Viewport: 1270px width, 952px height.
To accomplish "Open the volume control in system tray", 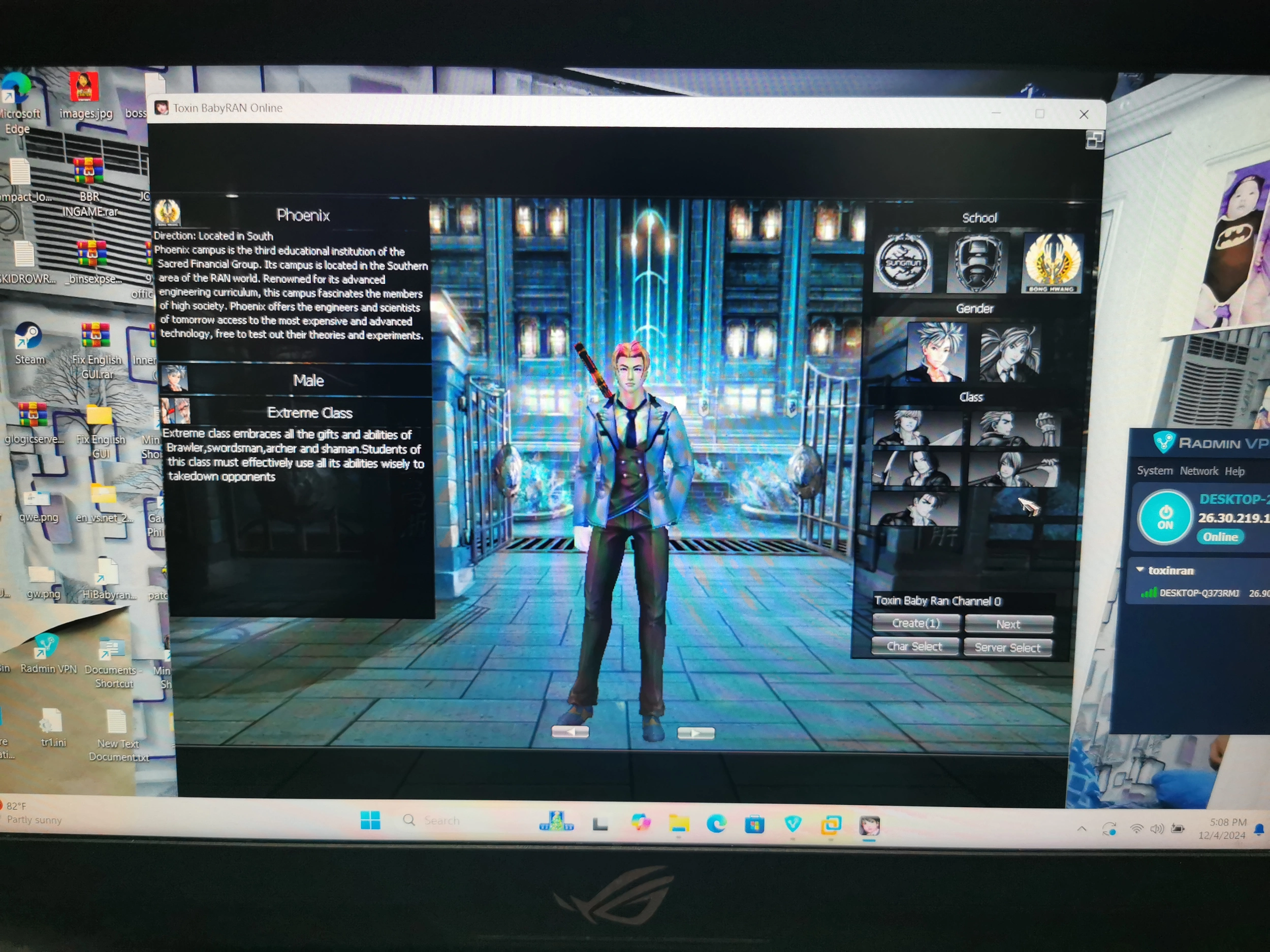I will click(x=1157, y=829).
